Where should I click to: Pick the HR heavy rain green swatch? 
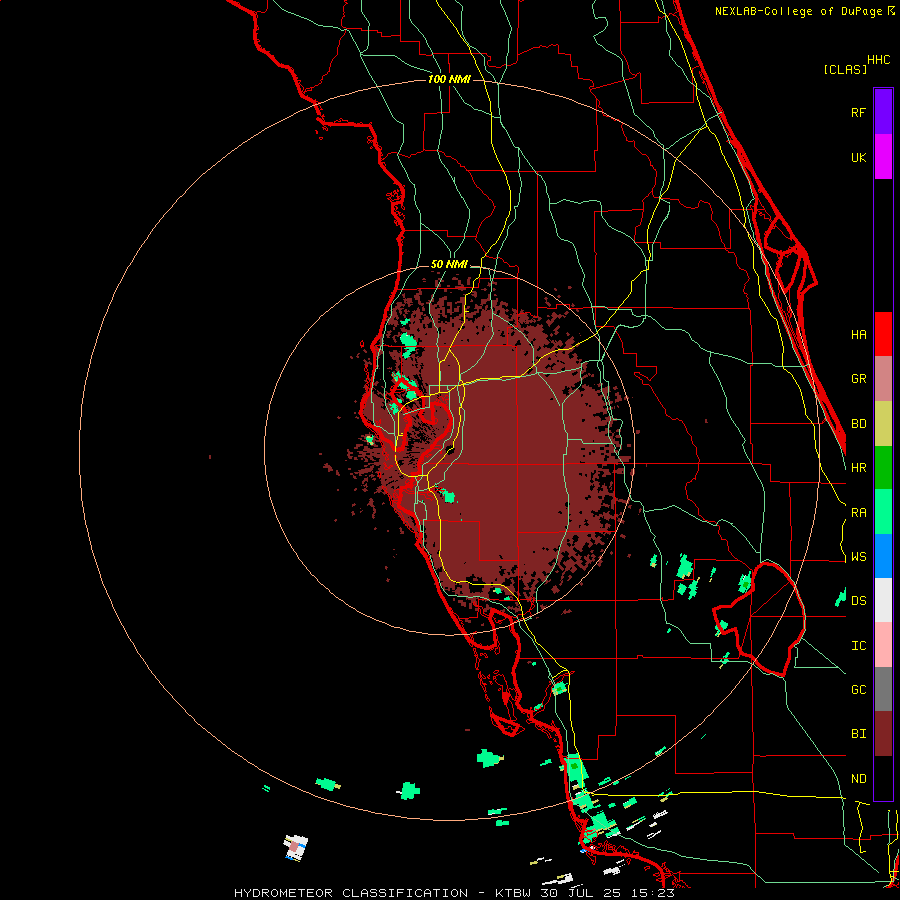coord(883,468)
